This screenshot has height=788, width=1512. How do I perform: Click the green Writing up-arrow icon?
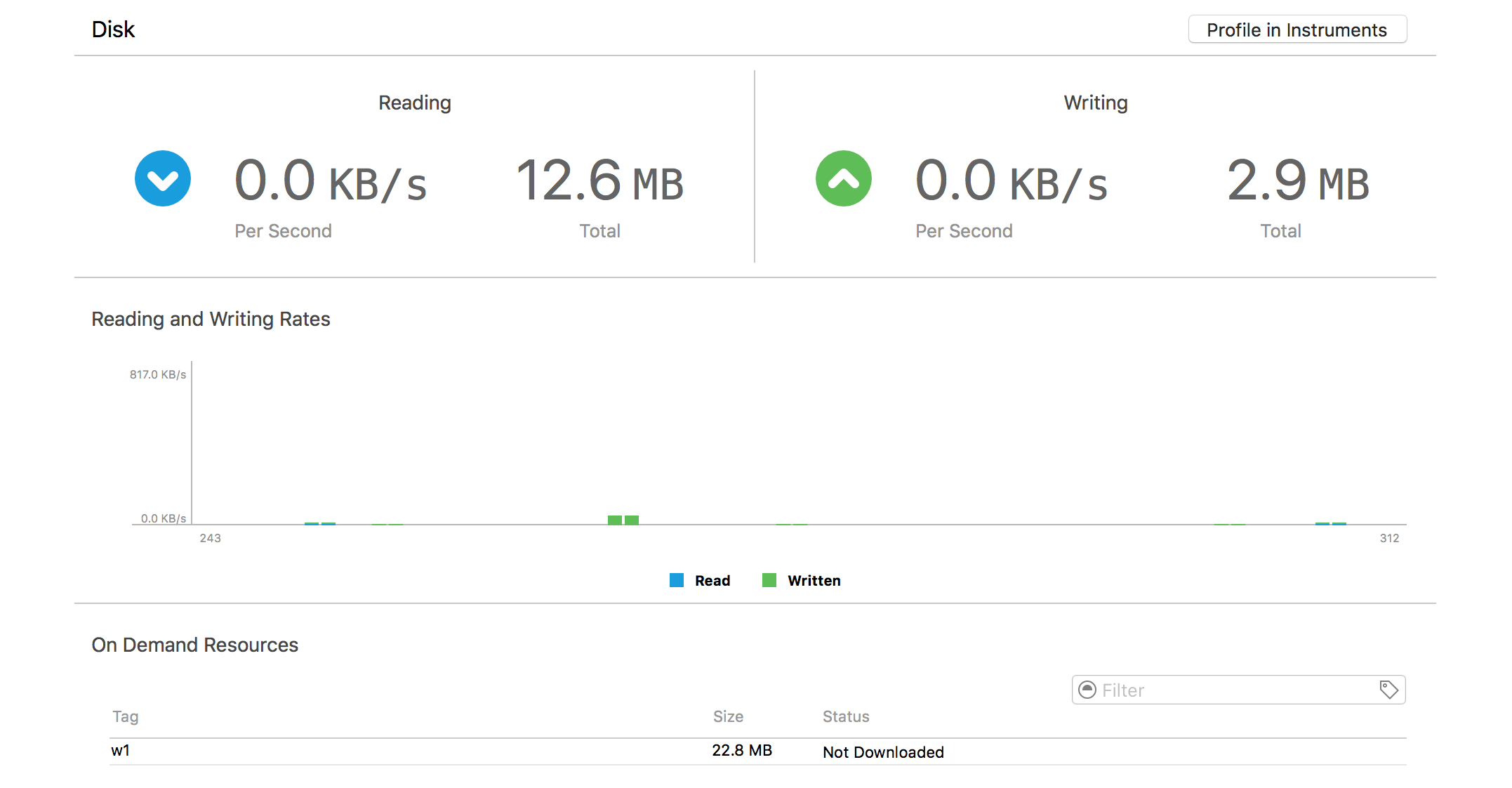tap(843, 178)
